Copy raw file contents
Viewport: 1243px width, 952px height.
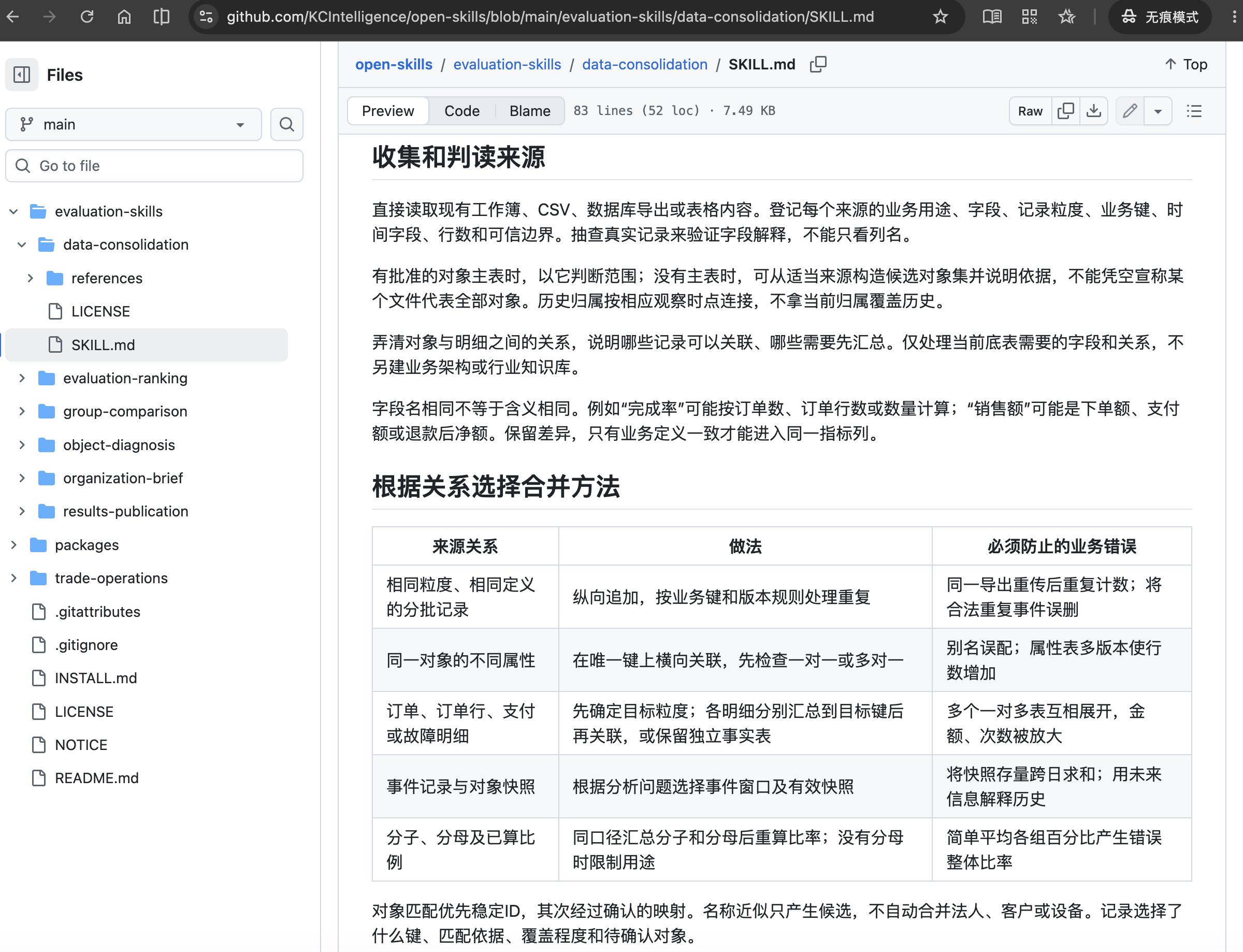point(1066,110)
